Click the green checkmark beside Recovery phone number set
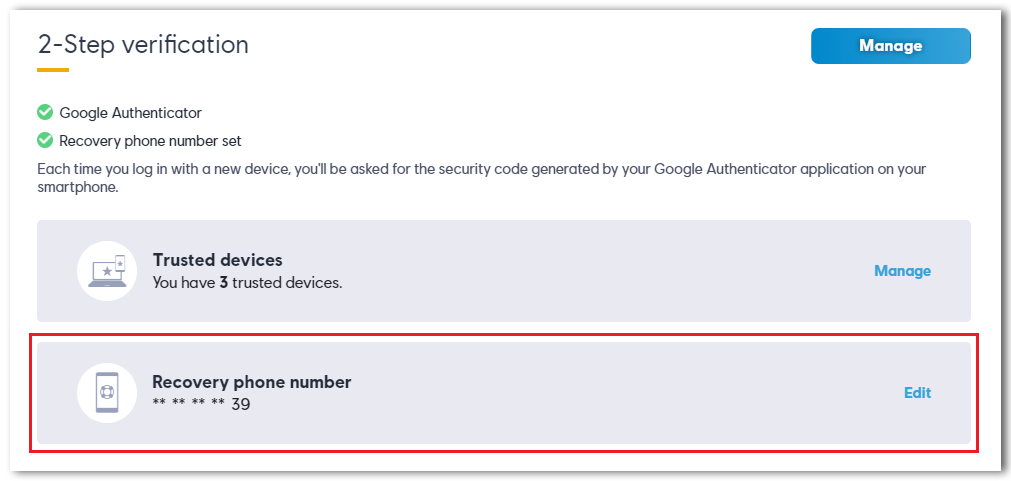 tap(44, 140)
